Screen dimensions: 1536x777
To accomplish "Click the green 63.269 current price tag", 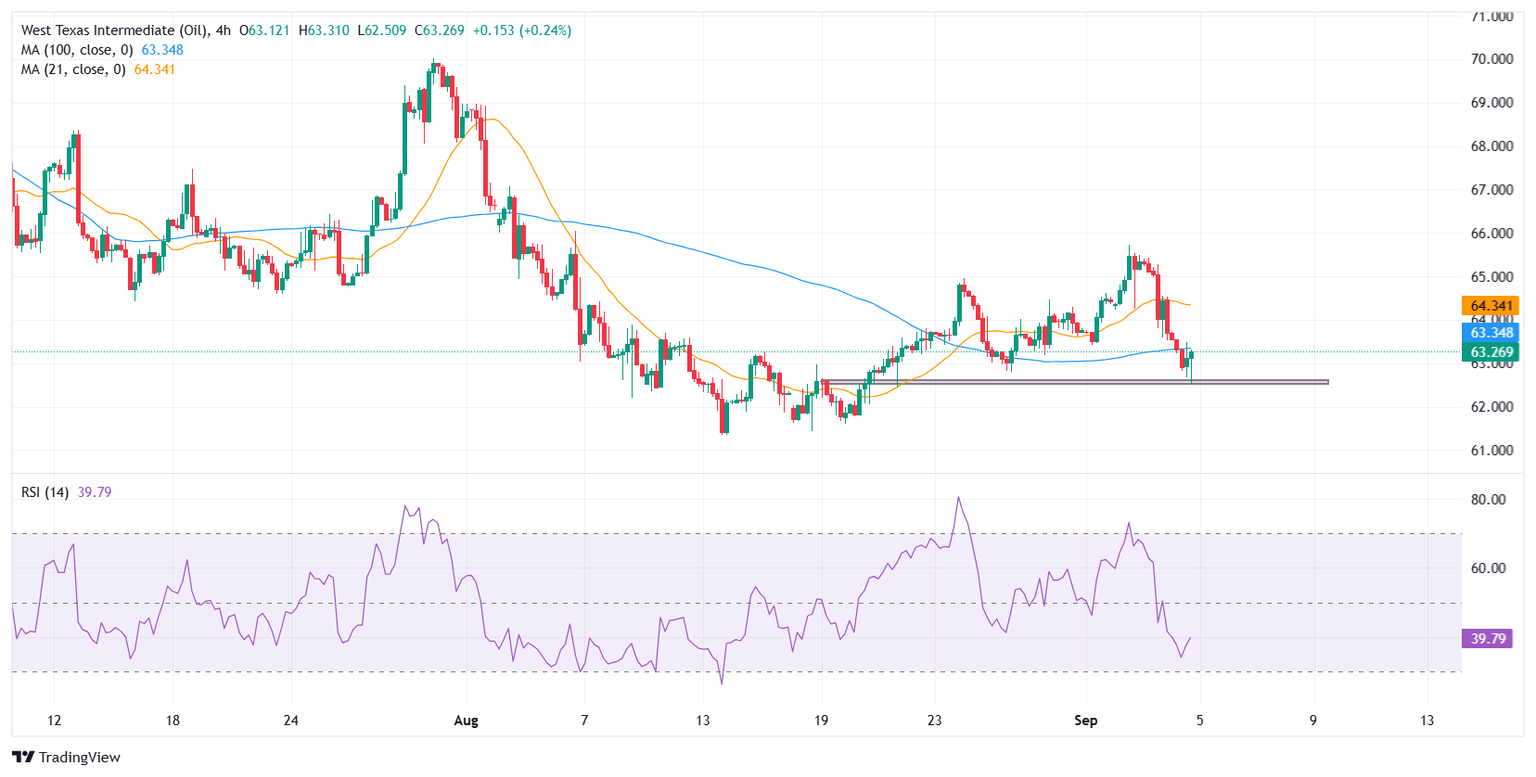I will point(1491,351).
